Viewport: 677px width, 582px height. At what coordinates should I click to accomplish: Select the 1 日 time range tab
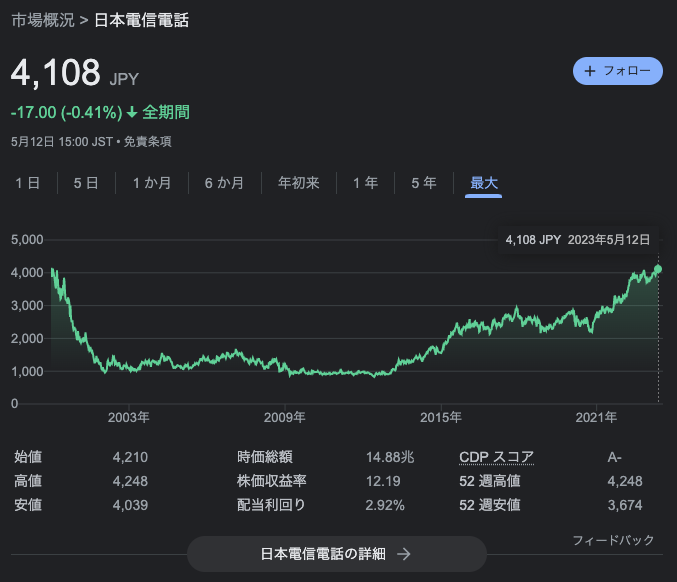click(28, 183)
